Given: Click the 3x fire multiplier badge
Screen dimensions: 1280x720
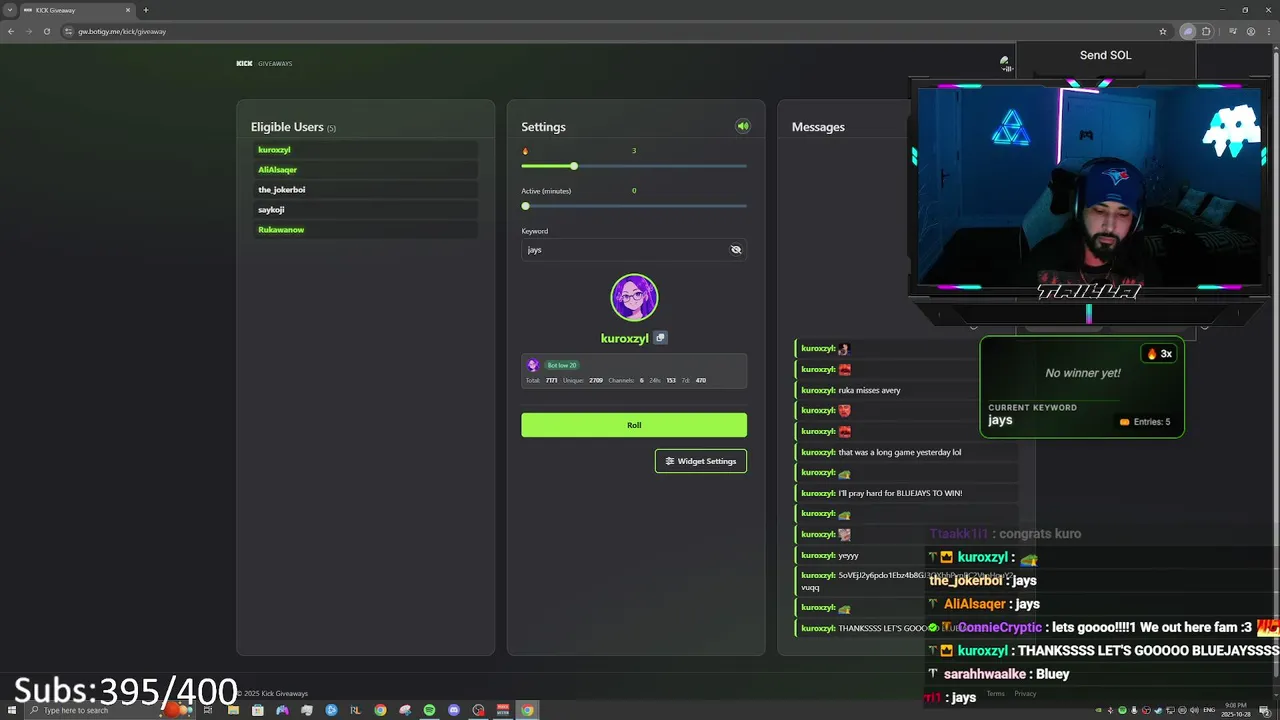Looking at the screenshot, I should [x=1159, y=354].
